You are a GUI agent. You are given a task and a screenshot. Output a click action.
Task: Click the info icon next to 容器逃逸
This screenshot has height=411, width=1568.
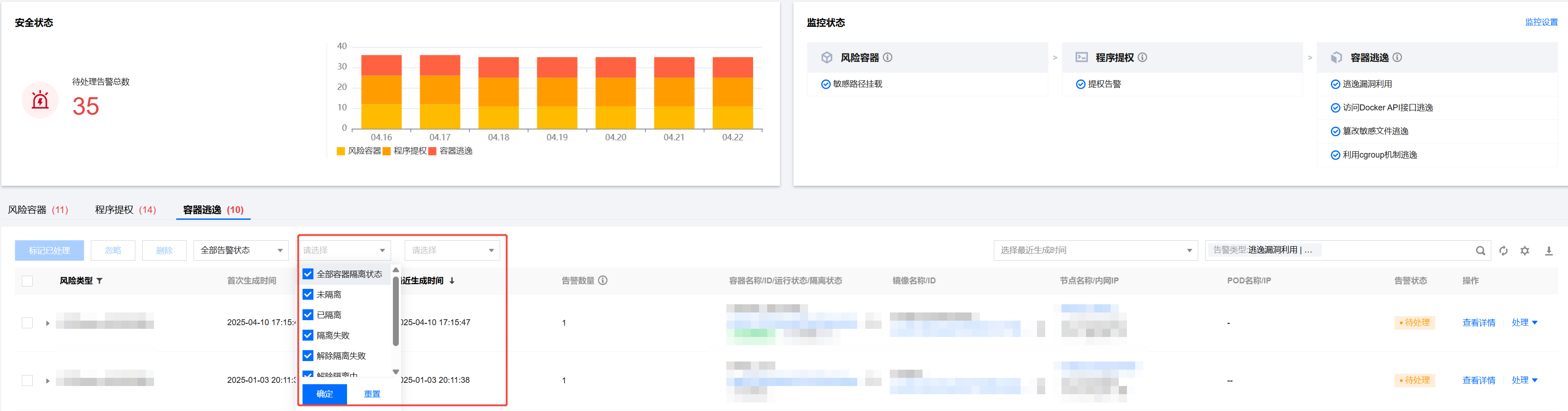tap(1398, 57)
